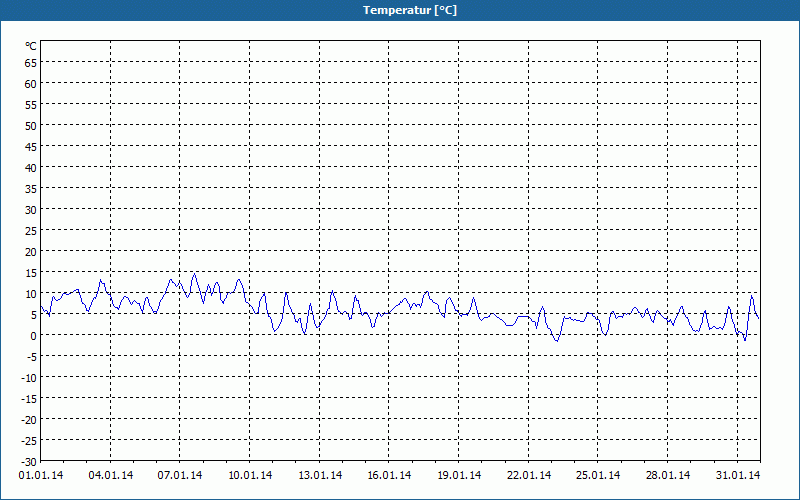
Task: Click the -15 y-axis tick label
Action: [30, 398]
